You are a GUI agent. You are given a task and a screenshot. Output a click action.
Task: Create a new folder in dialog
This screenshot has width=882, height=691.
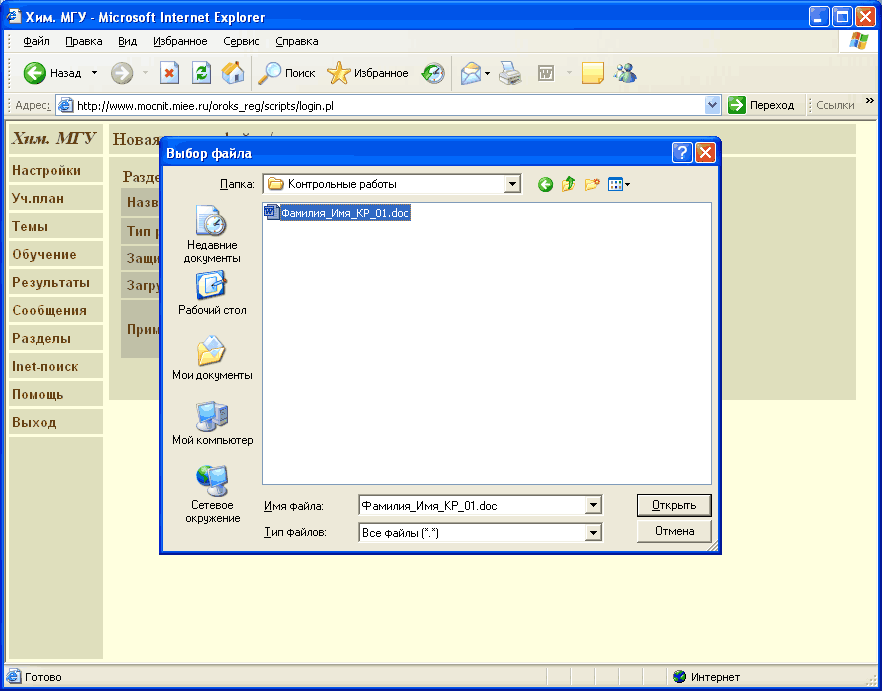click(x=592, y=184)
